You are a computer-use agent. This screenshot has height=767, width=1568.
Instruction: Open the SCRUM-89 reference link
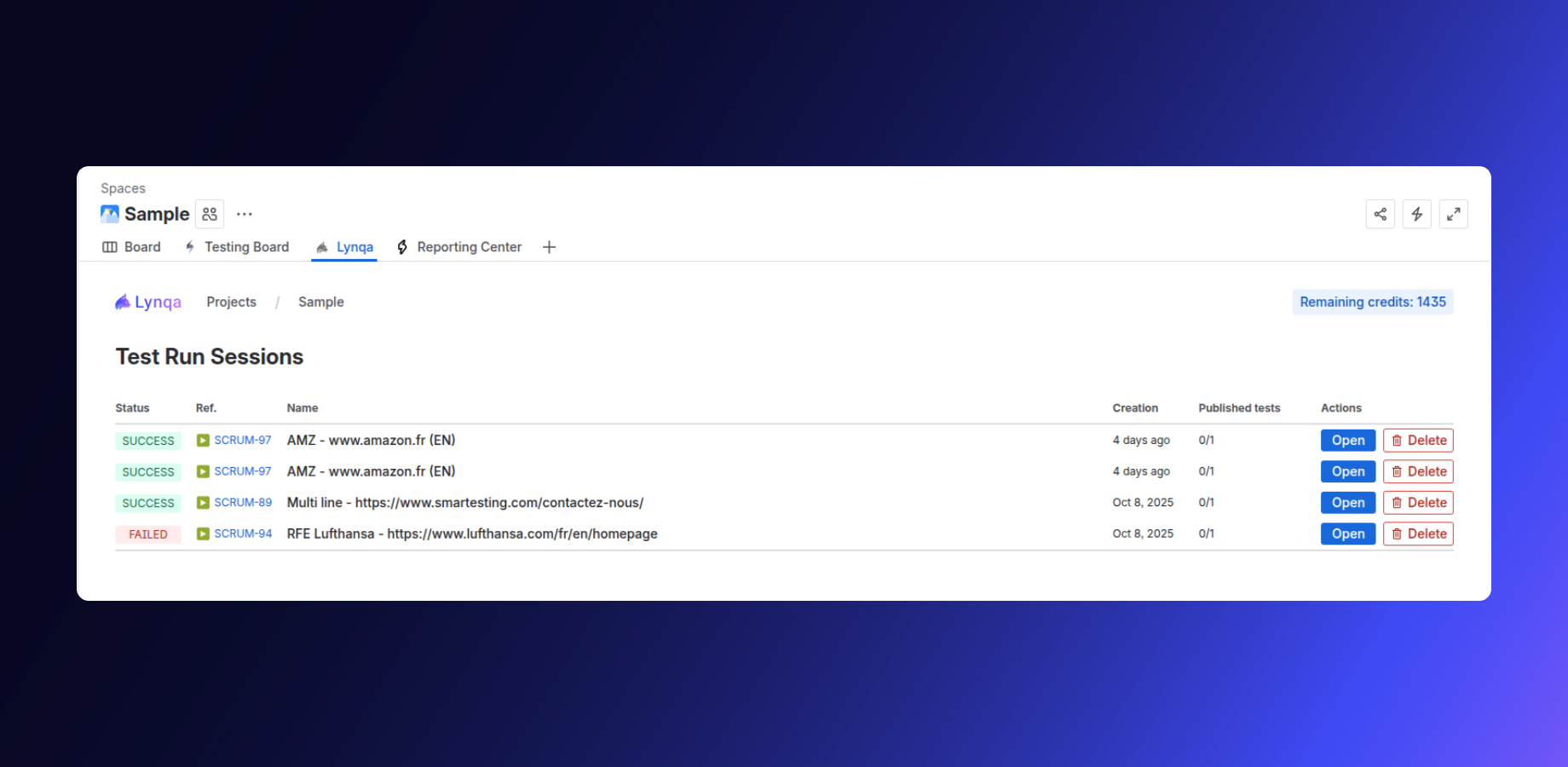(242, 503)
